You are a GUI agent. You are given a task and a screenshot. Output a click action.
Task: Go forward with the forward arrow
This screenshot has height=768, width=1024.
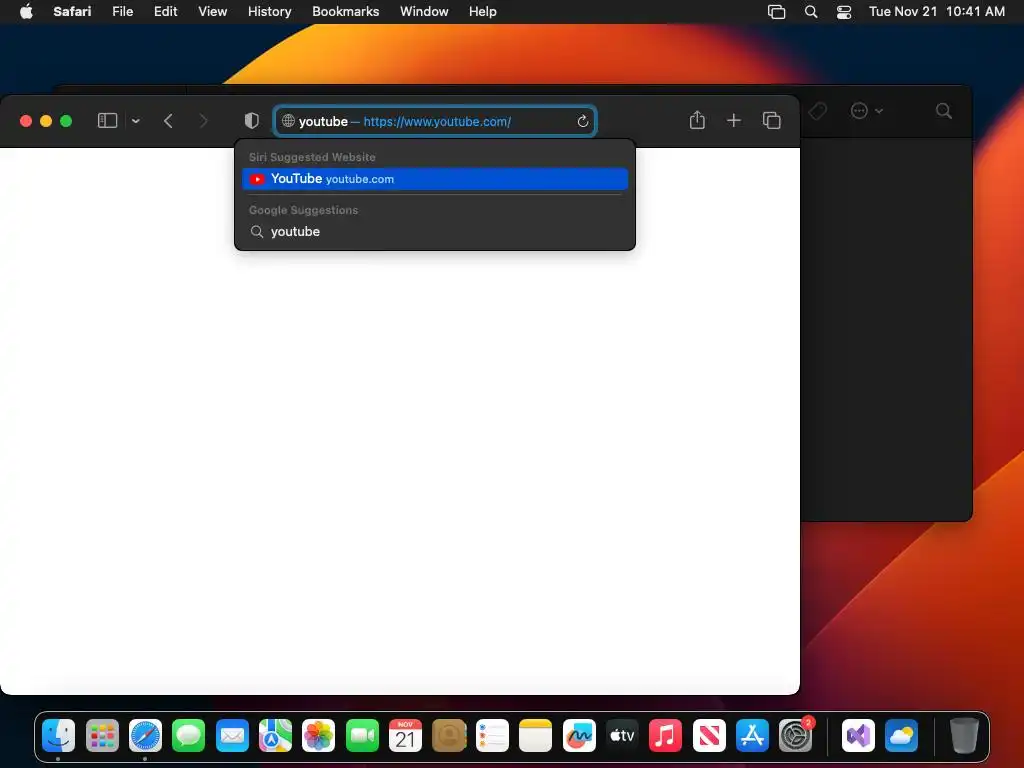pos(203,121)
